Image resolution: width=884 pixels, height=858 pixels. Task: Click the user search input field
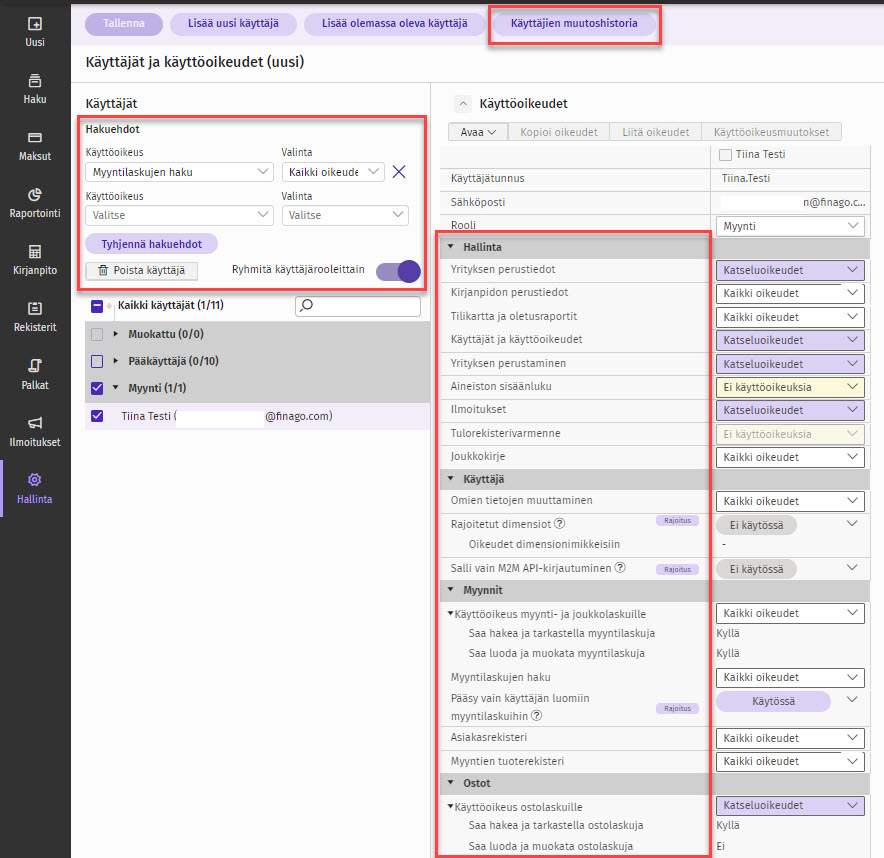pos(358,306)
